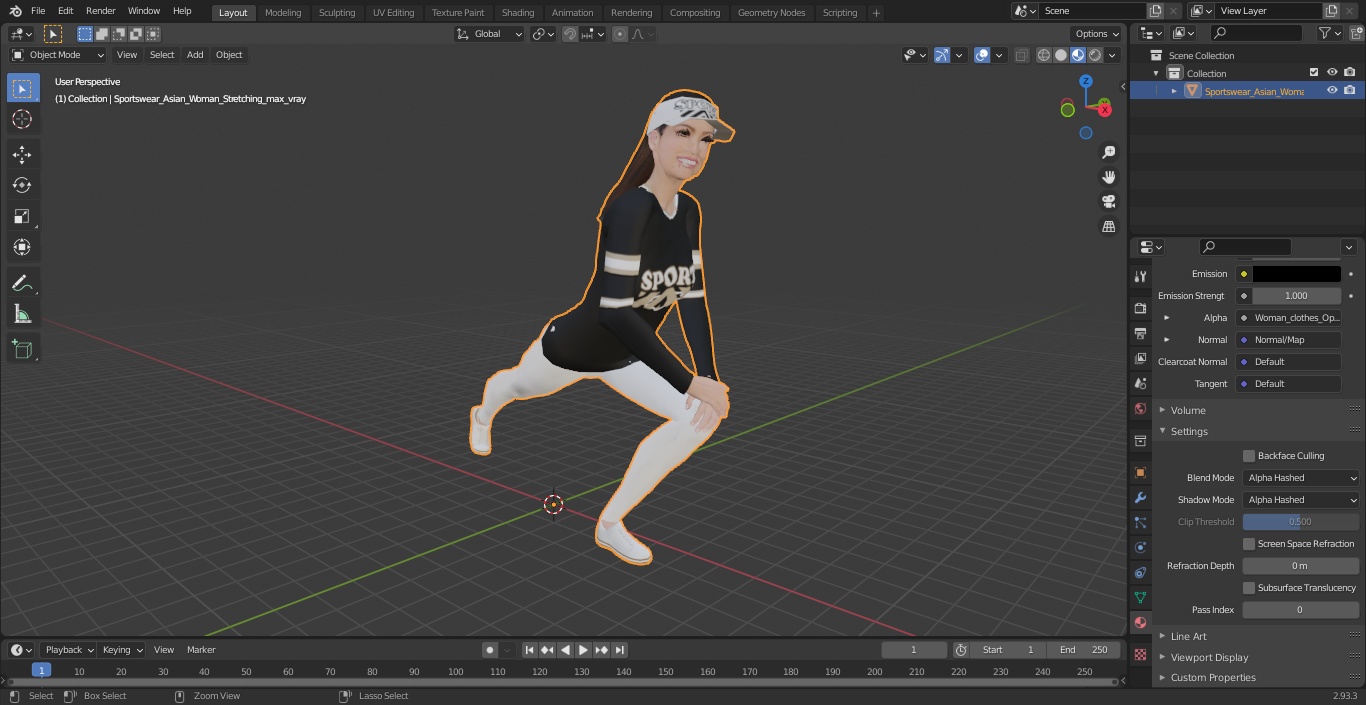
Task: Disable Sportswear_Asian_Woman object in renders
Action: 1350,91
